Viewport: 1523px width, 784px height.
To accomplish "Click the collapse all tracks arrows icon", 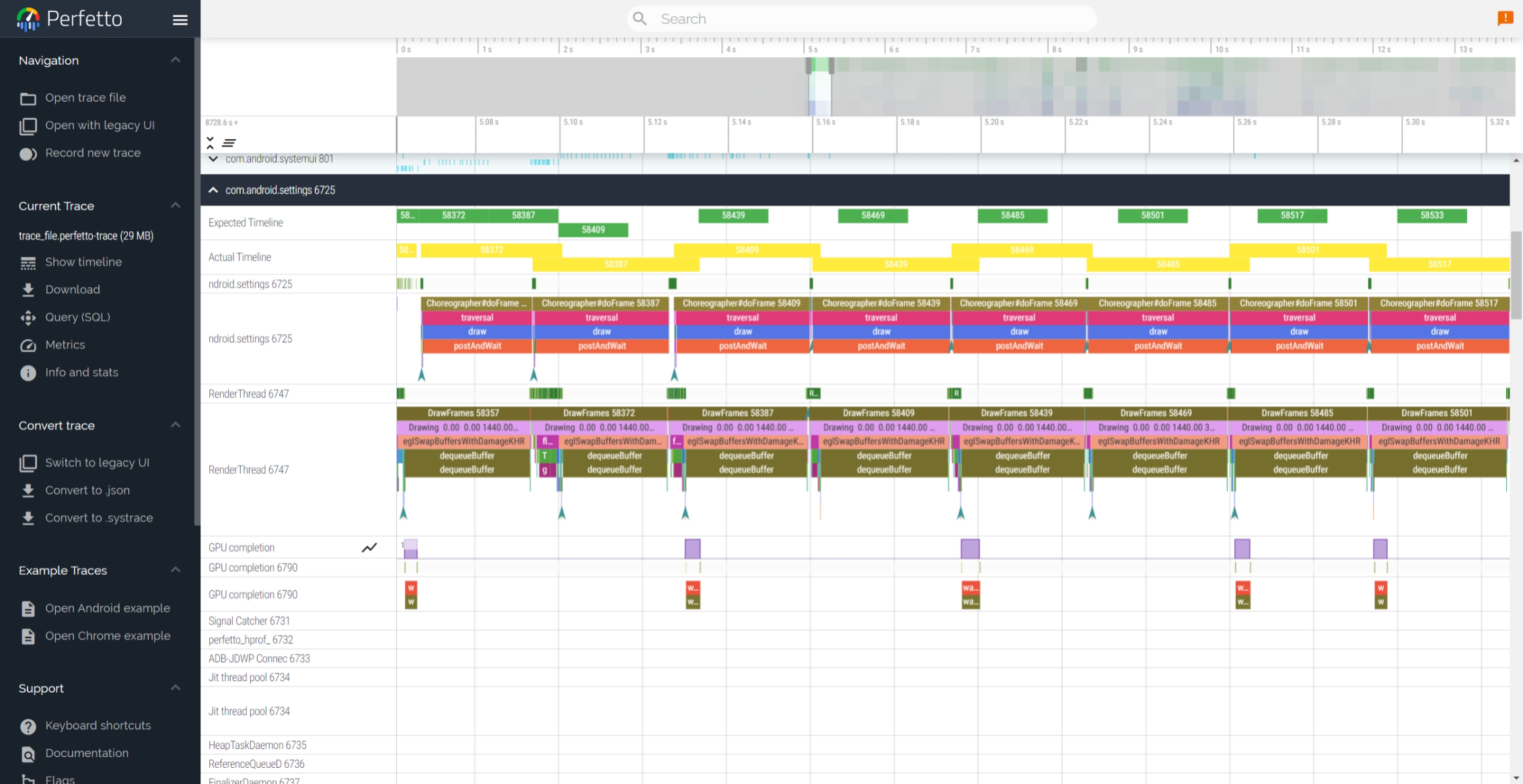I will 210,143.
